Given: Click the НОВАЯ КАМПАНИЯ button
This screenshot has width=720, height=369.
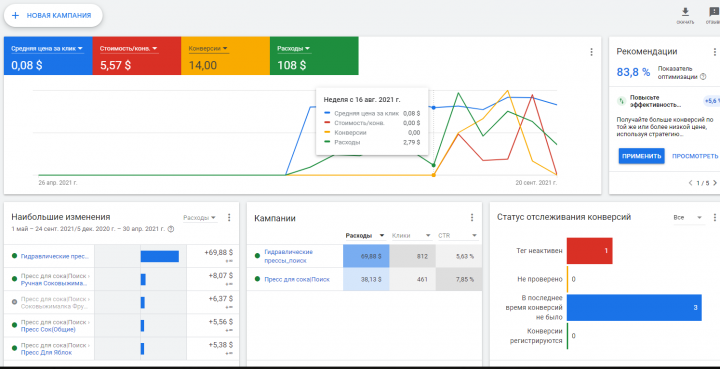Looking at the screenshot, I should coord(53,15).
